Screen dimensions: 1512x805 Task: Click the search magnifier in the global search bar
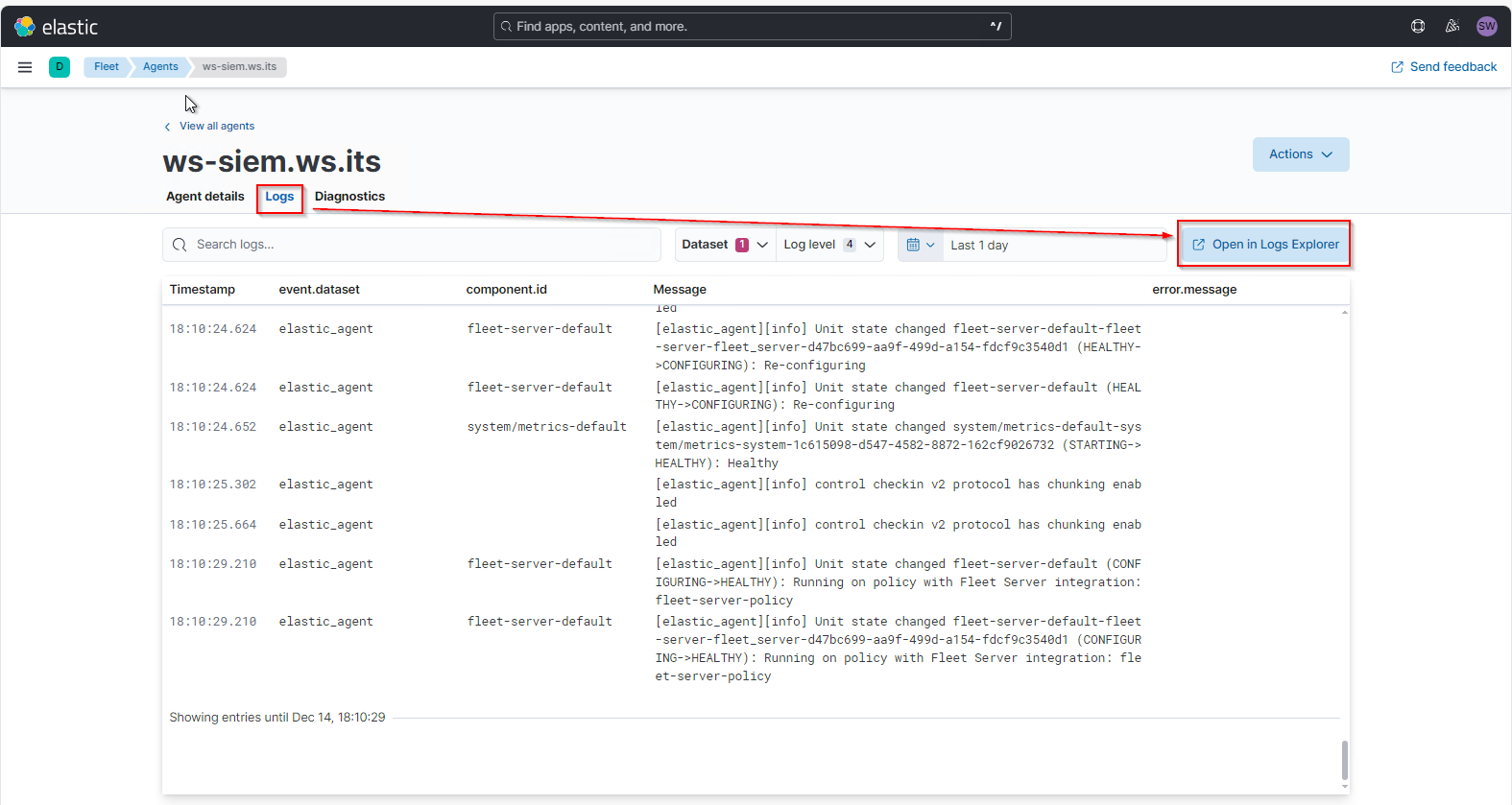(506, 27)
